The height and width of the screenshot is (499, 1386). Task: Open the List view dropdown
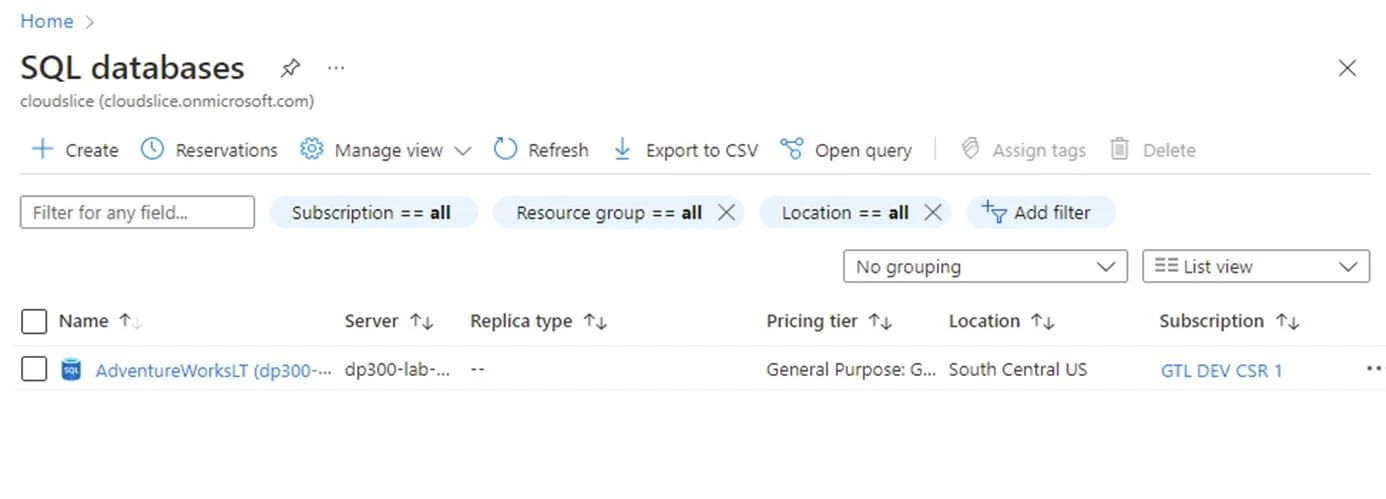click(1256, 267)
